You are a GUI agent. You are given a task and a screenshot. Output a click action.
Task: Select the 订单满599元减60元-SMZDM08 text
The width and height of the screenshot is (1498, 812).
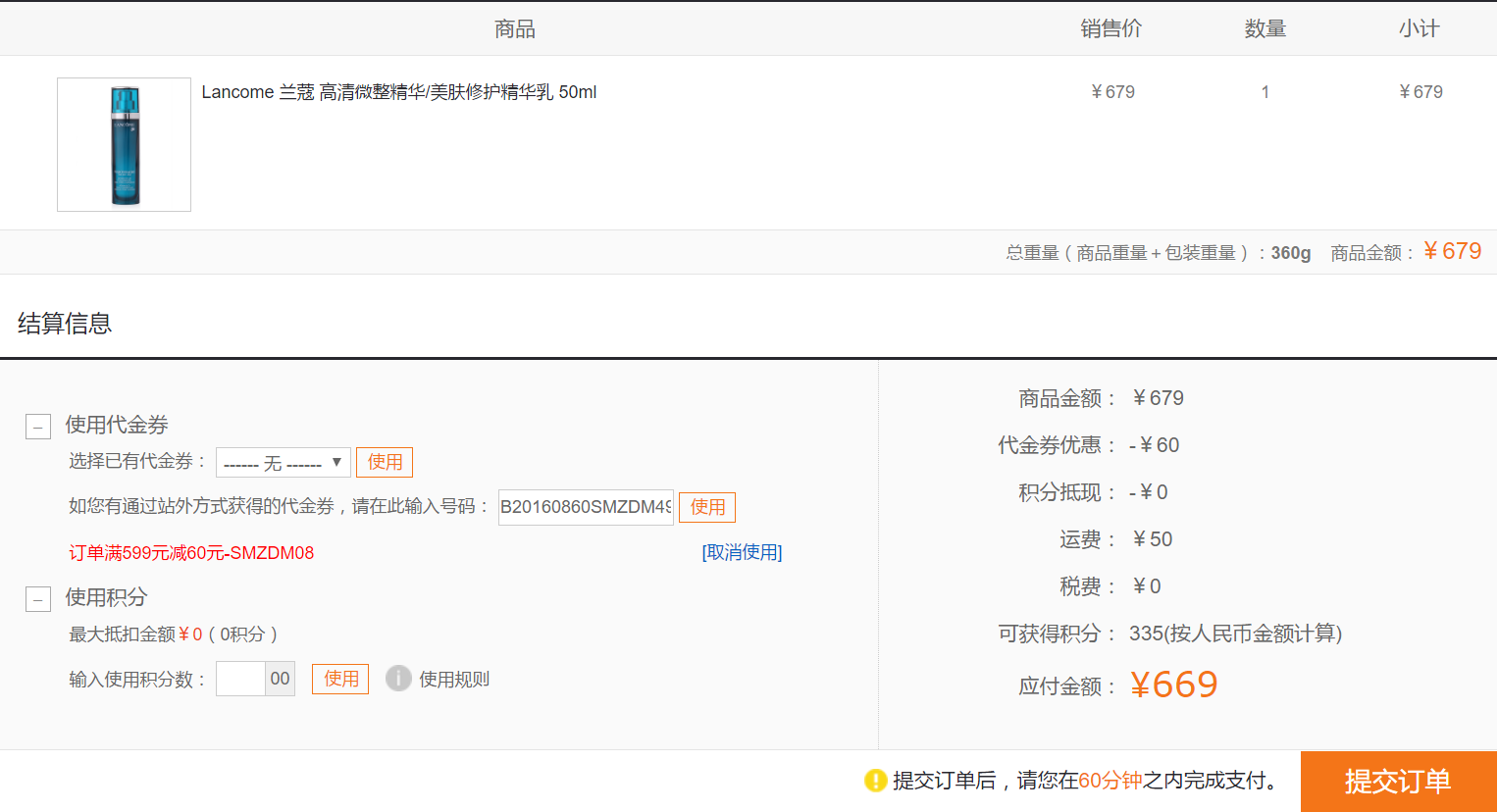coord(191,553)
